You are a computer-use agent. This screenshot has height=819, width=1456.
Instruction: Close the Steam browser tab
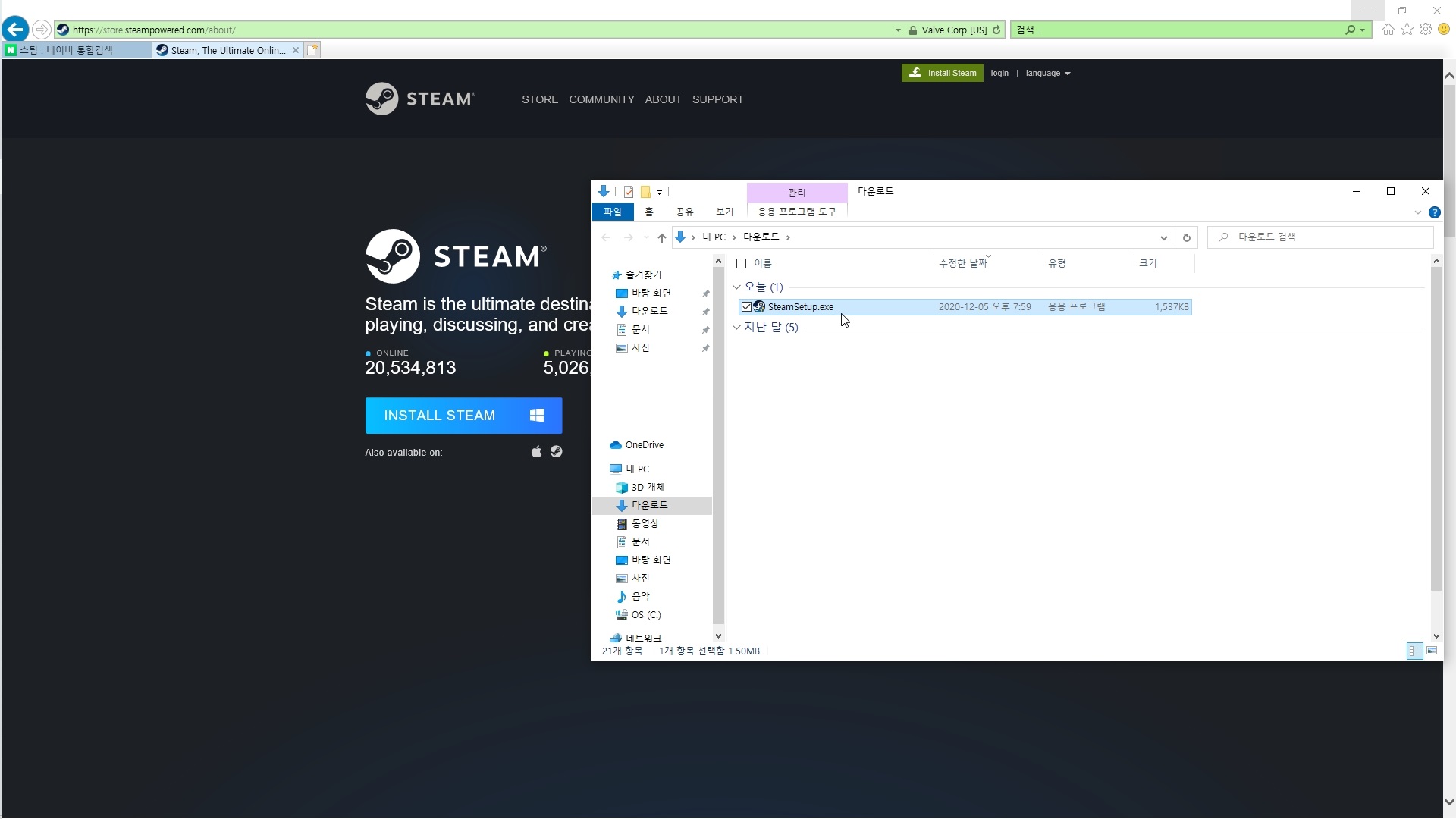pos(296,50)
